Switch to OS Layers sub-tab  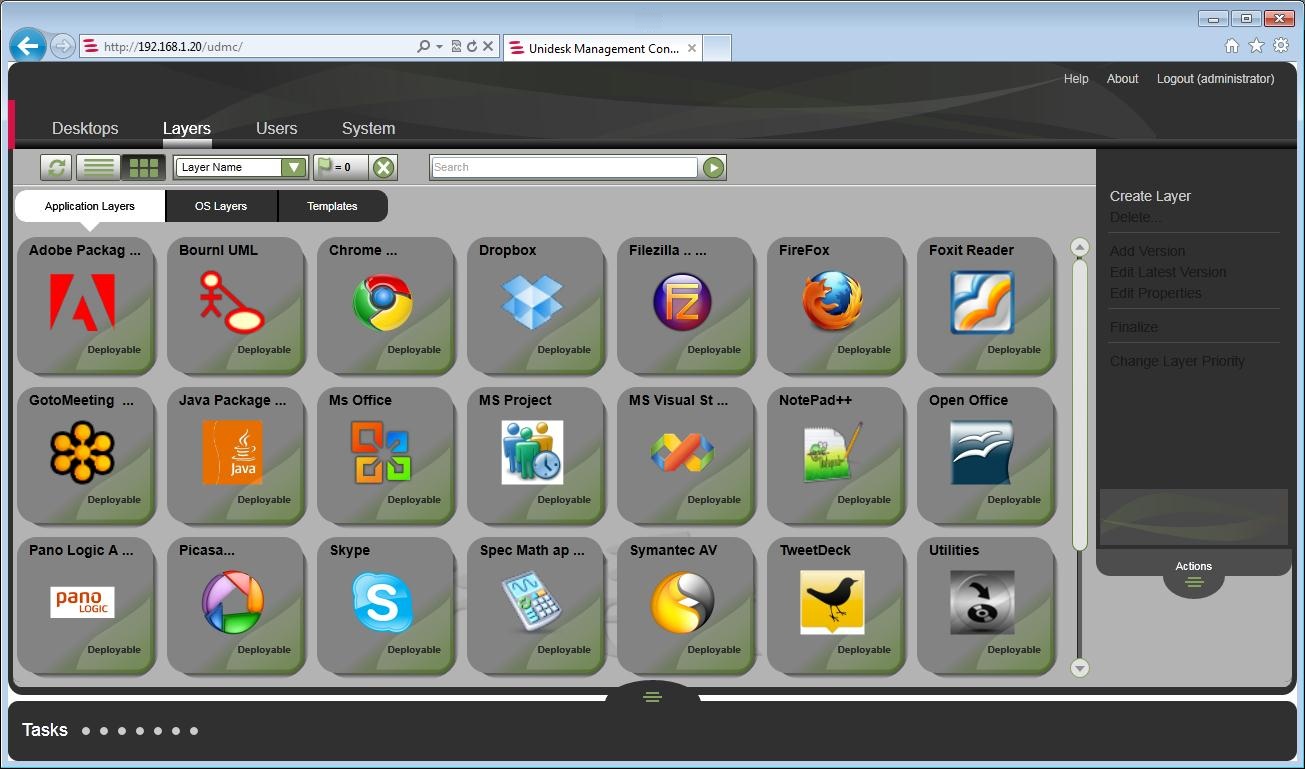point(221,206)
